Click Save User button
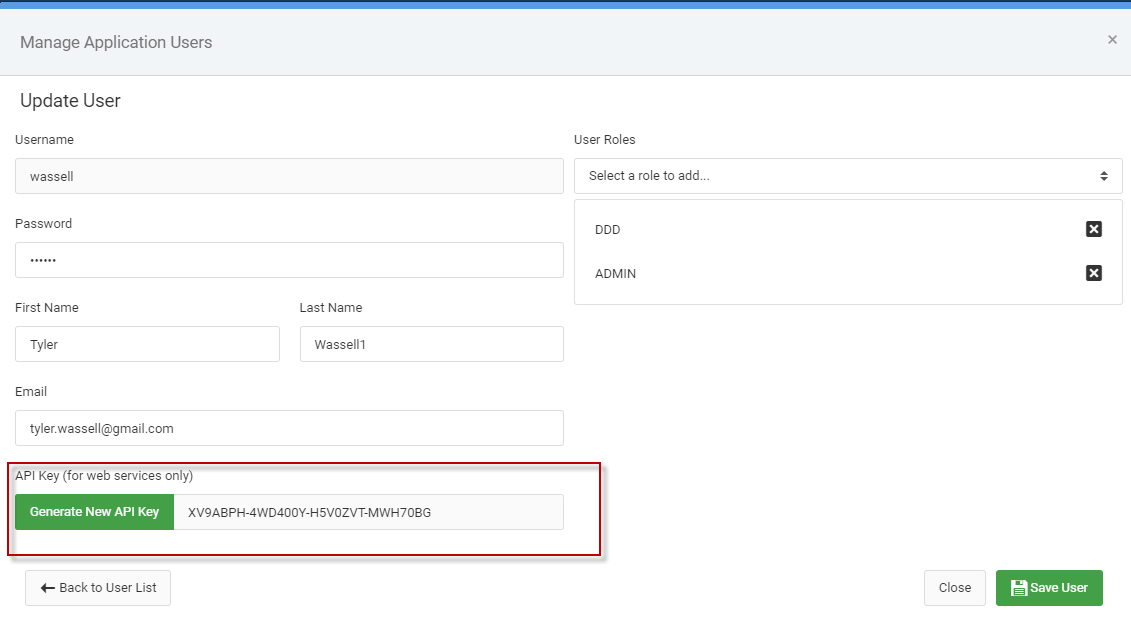The width and height of the screenshot is (1131, 628). 1049,588
